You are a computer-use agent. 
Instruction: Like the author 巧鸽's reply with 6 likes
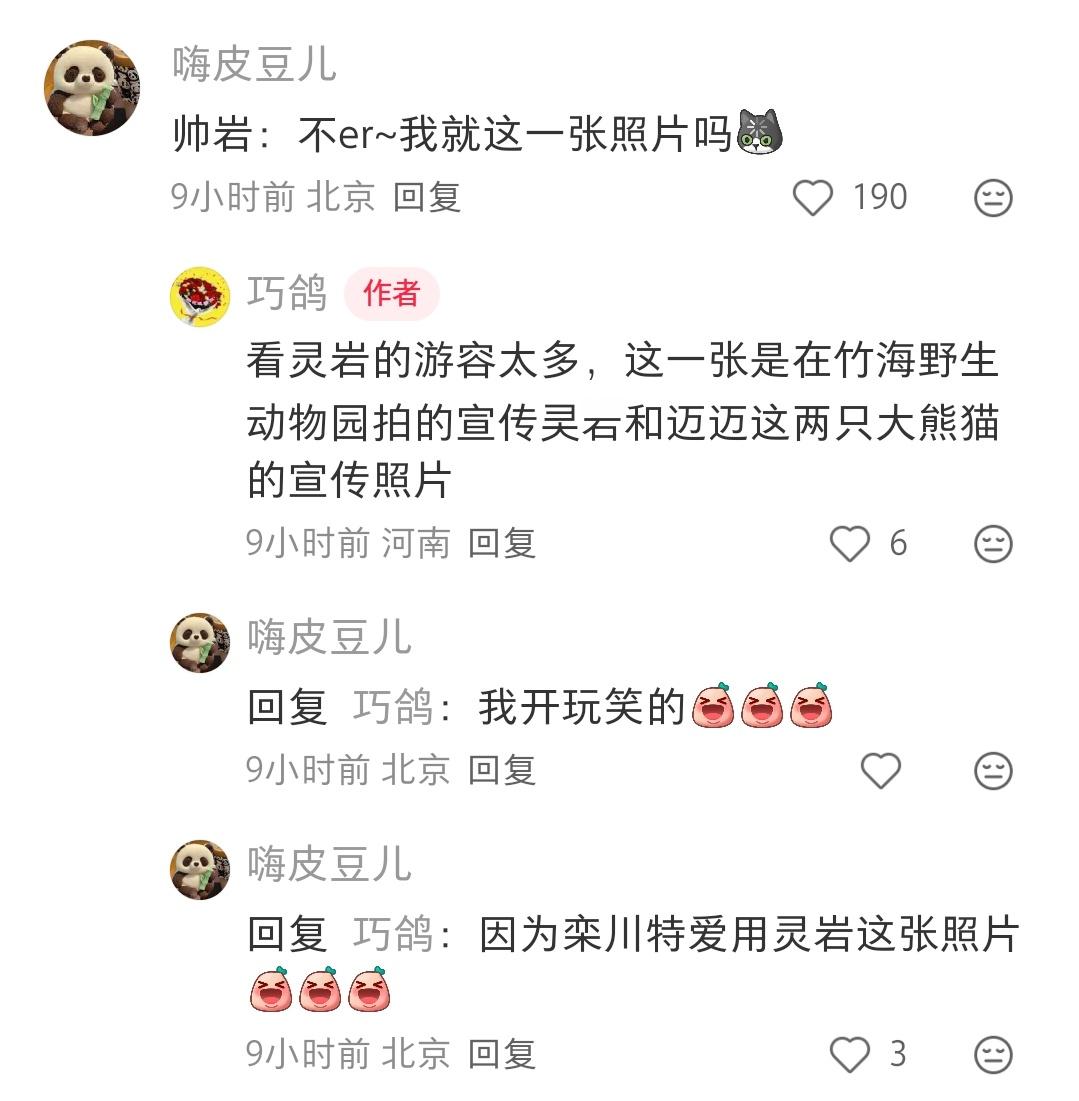(849, 544)
